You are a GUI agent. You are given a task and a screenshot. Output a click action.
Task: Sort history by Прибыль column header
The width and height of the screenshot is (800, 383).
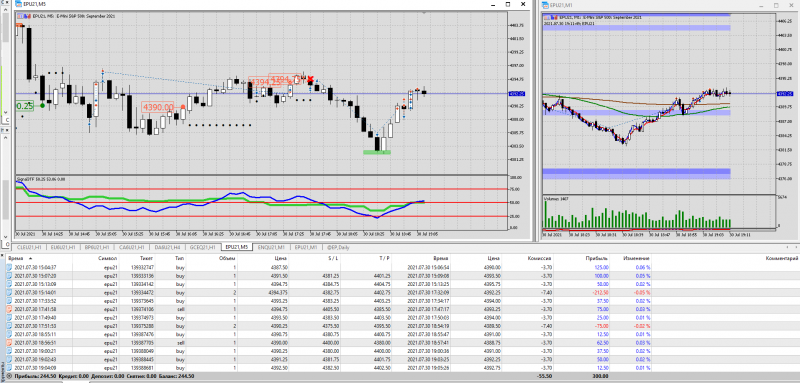(596, 259)
